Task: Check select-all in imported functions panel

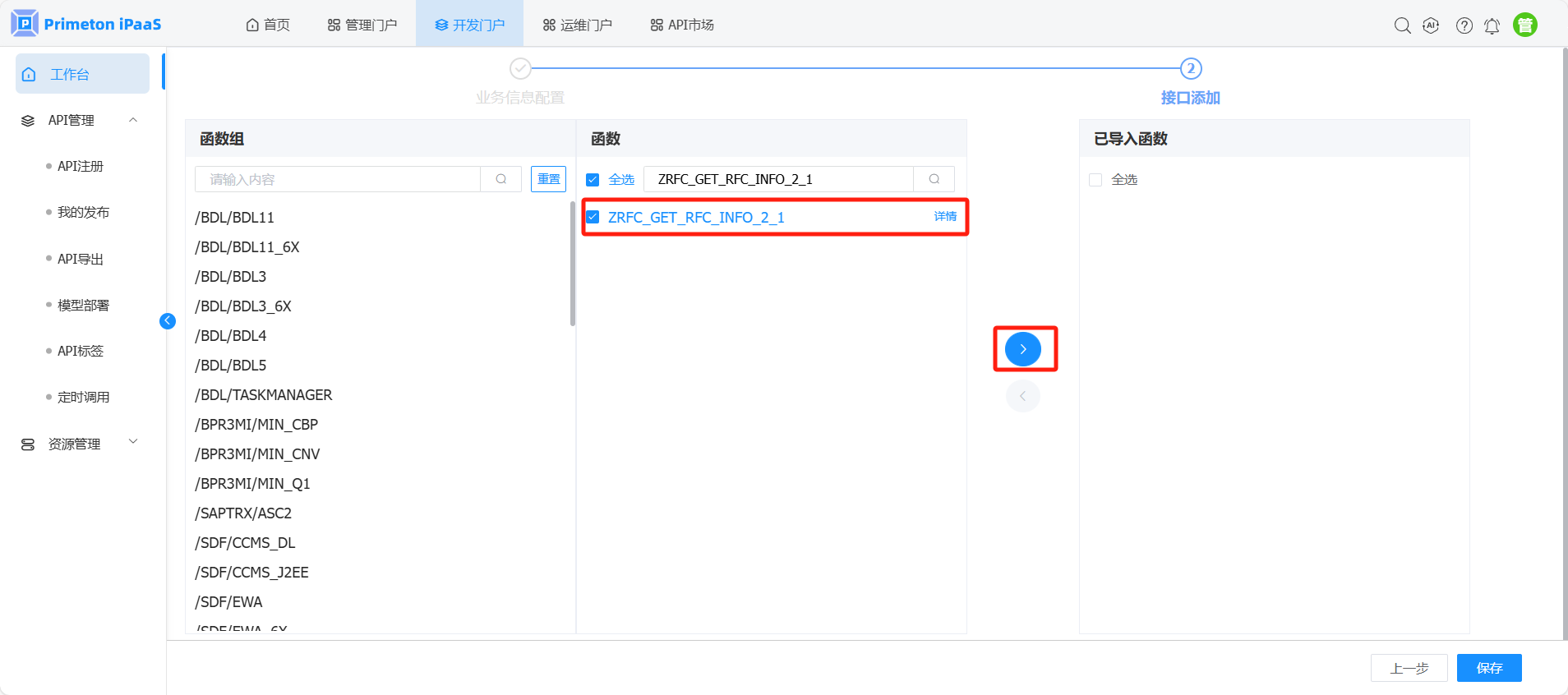Action: (x=1095, y=179)
